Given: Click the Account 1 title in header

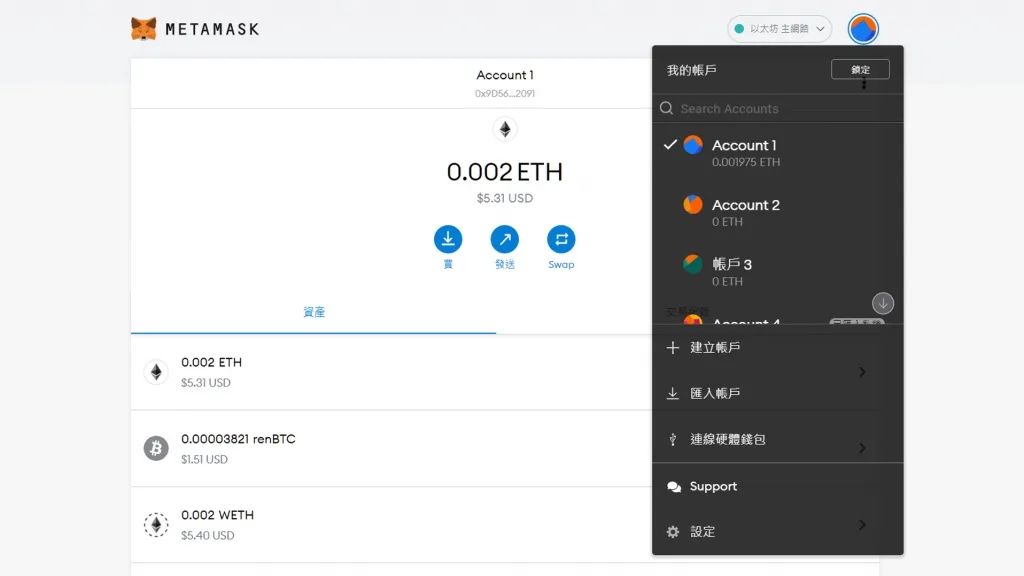Looking at the screenshot, I should [505, 75].
